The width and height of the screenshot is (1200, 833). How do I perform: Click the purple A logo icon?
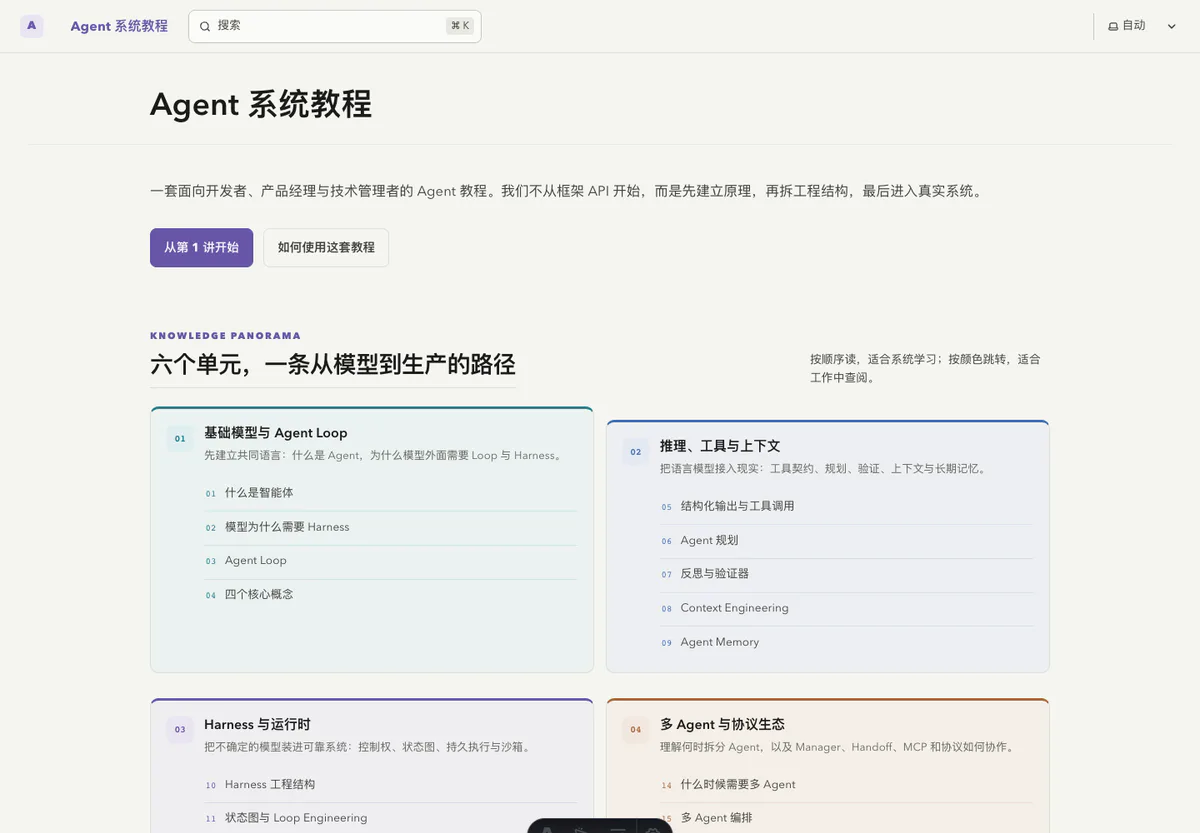point(32,26)
